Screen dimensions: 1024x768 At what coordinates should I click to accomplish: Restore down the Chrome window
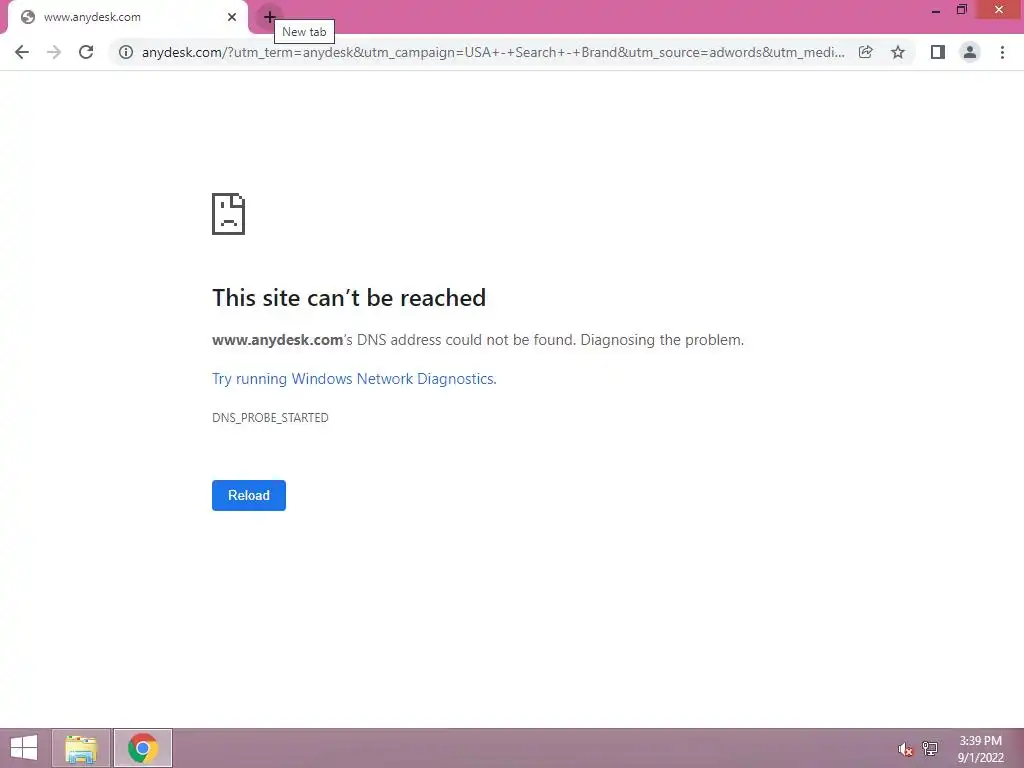point(962,10)
